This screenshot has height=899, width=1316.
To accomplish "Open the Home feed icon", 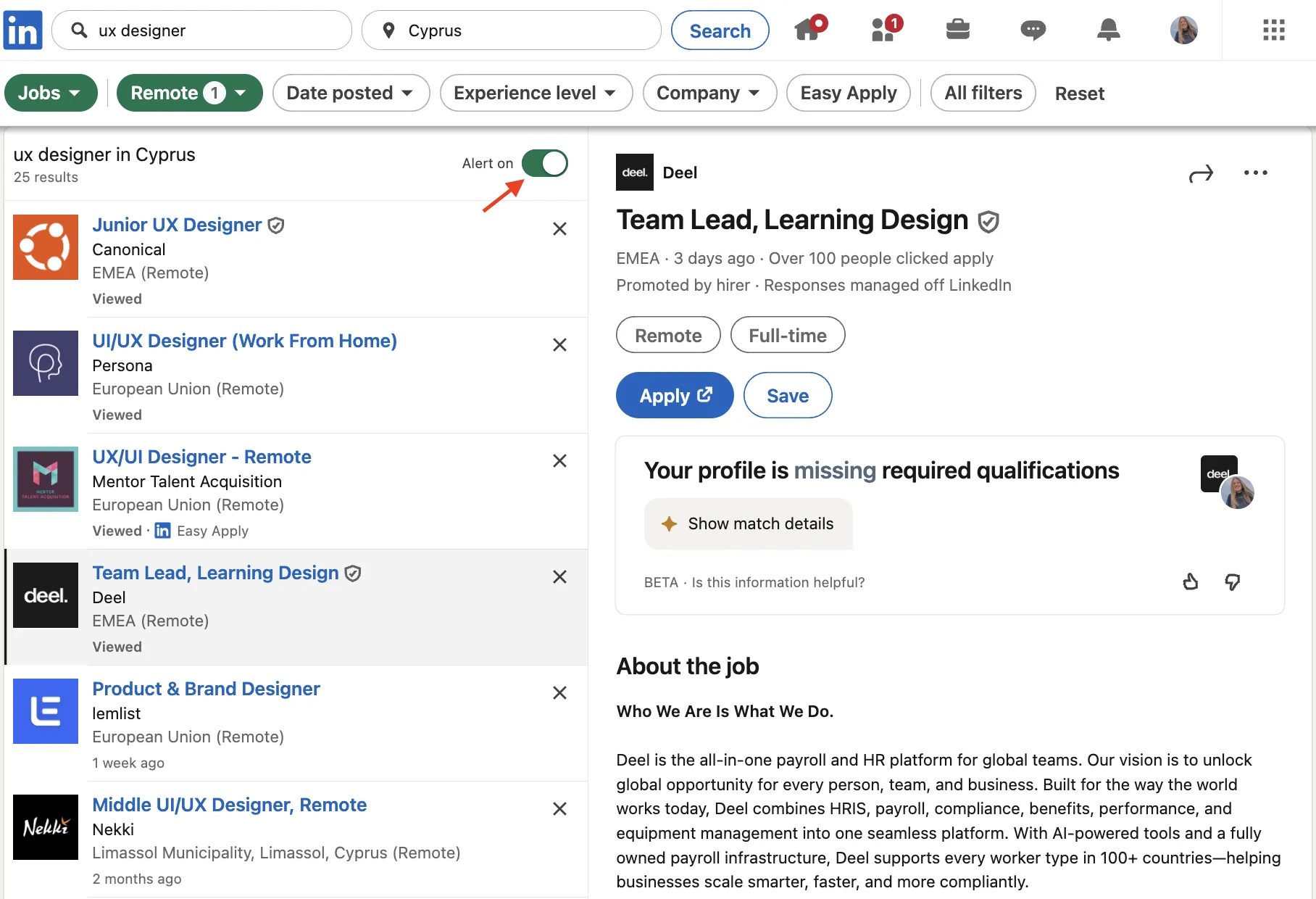I will coord(807,30).
